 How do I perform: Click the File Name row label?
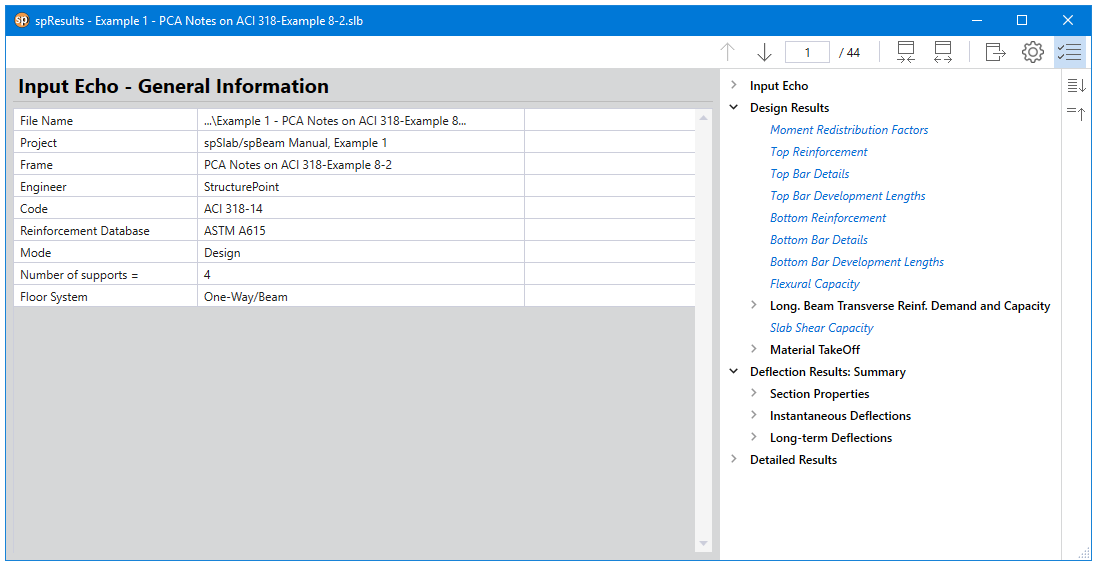tap(47, 120)
